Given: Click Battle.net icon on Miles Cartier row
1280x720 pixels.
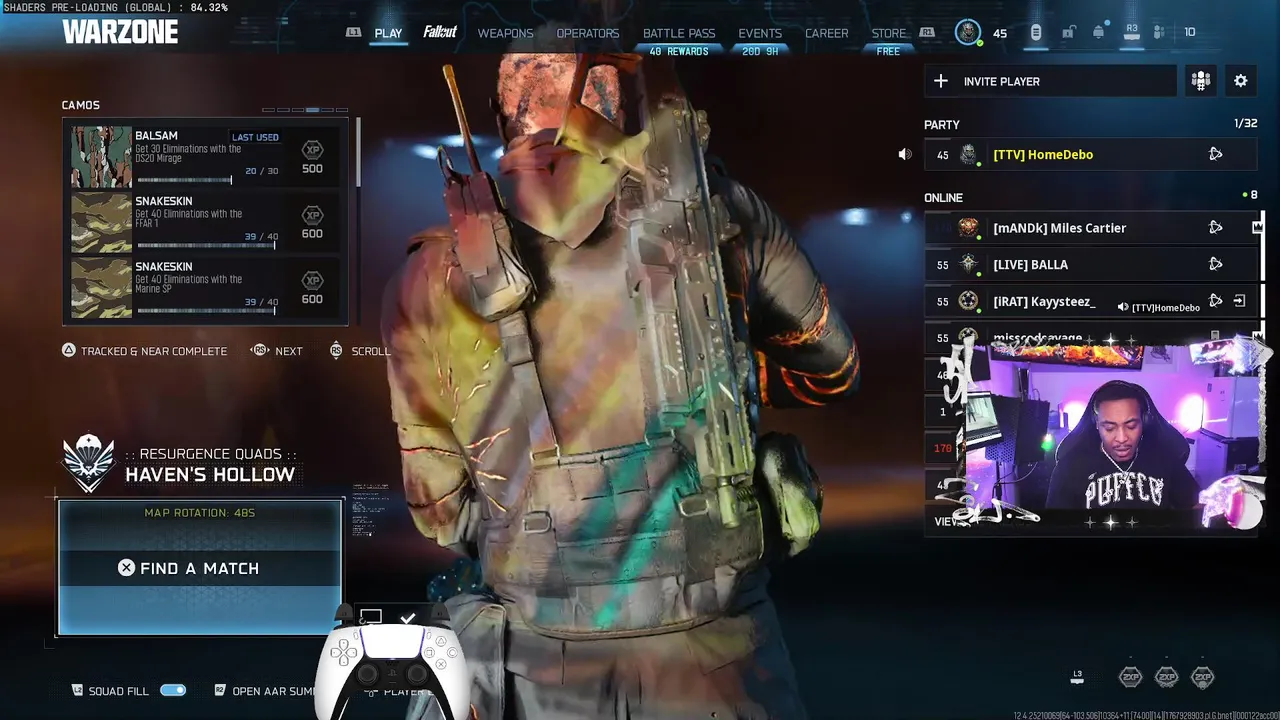Looking at the screenshot, I should coord(1215,228).
